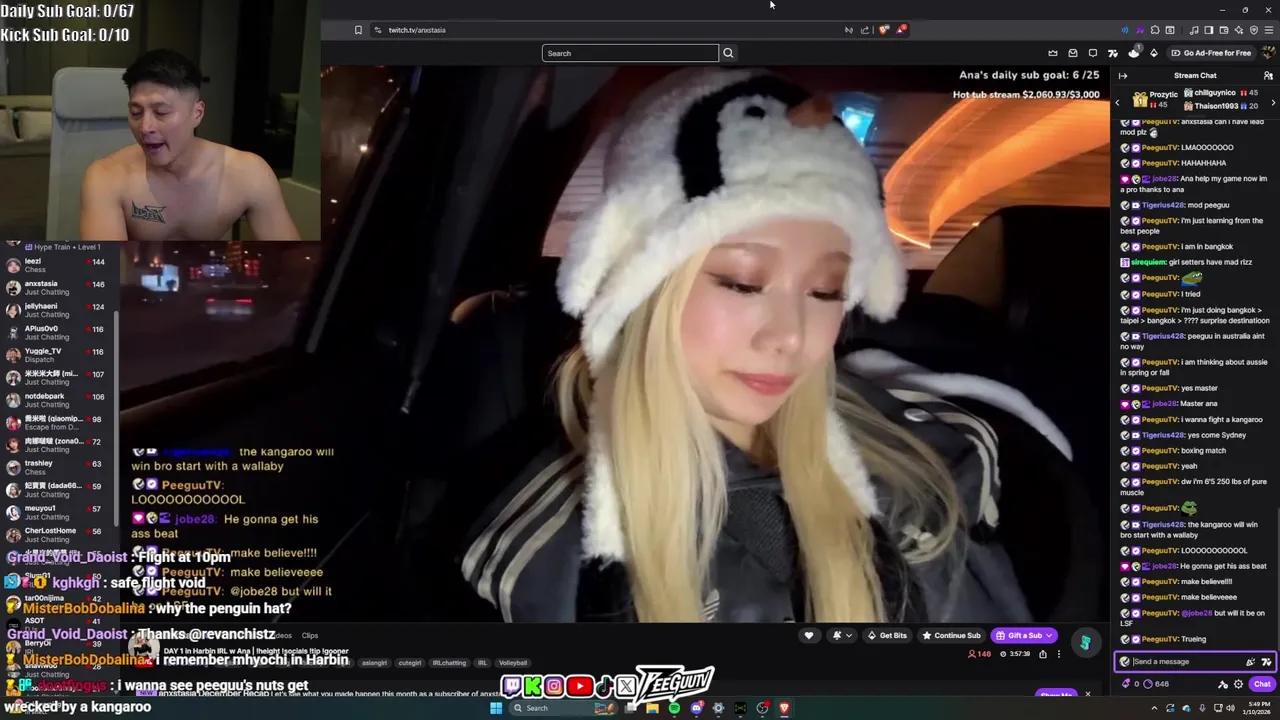
Task: Open the Brave Leo AI sparkle icon
Action: (x=1239, y=30)
